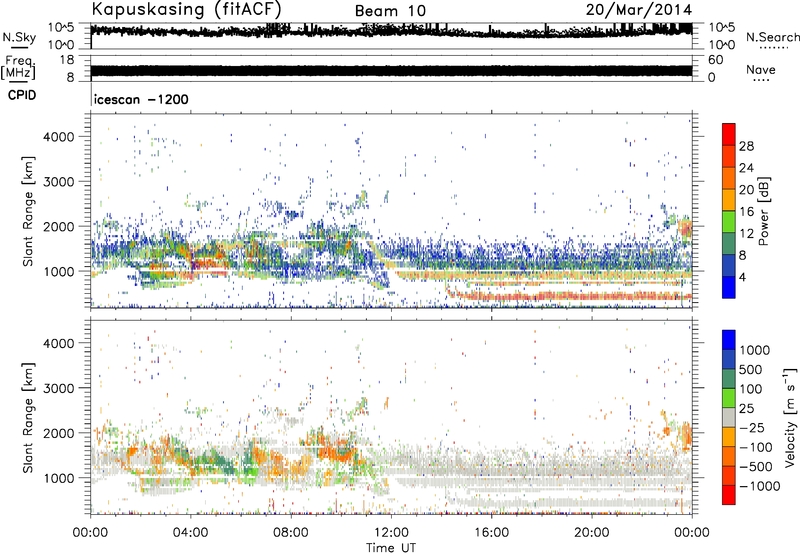Select the 20:00 time tick label
Image resolution: width=800 pixels, height=554 pixels.
coord(591,533)
